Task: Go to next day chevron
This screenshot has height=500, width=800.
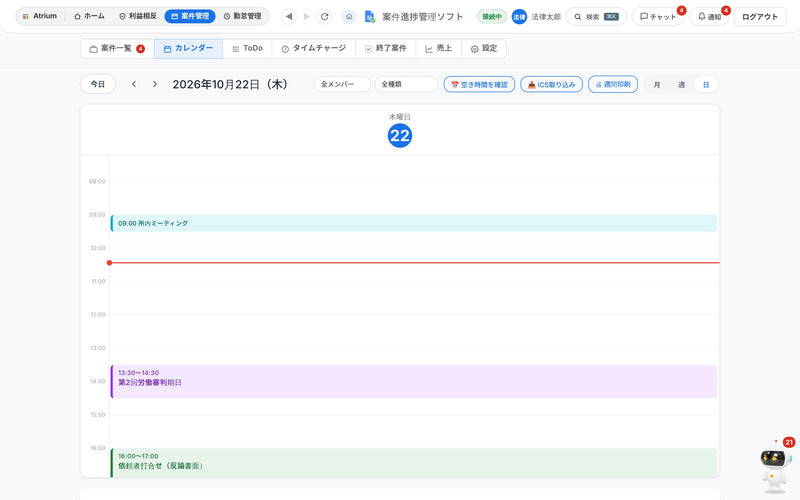Action: point(155,84)
